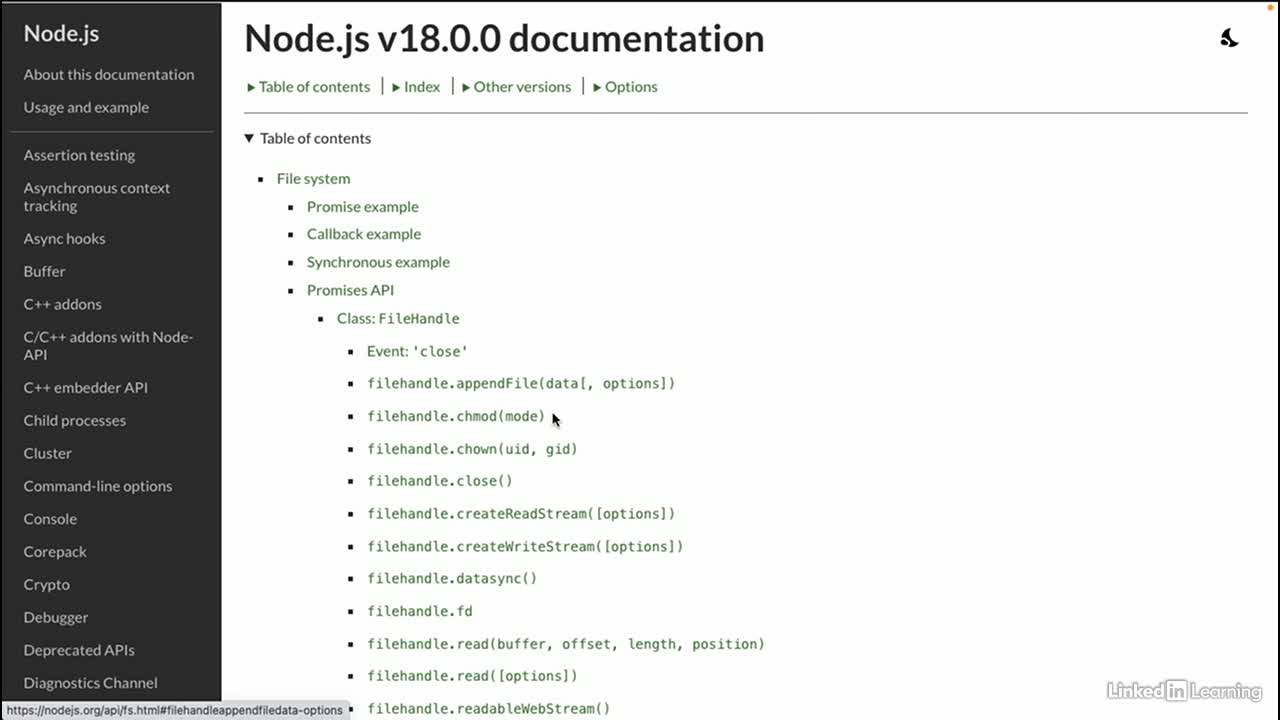Open filehandle.fd entry
Image resolution: width=1280 pixels, height=720 pixels.
coord(419,611)
